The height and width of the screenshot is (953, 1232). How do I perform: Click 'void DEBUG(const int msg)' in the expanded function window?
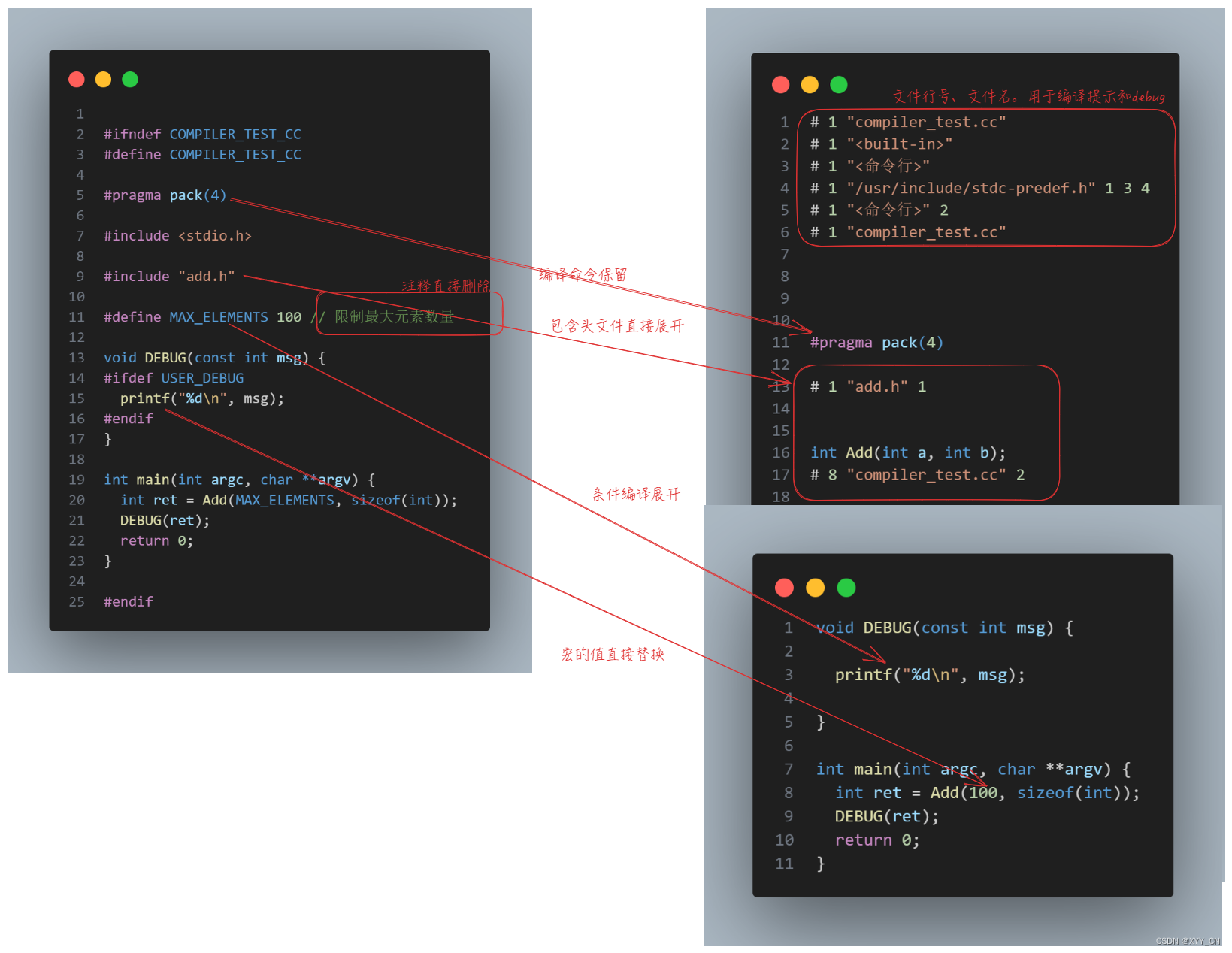point(935,628)
